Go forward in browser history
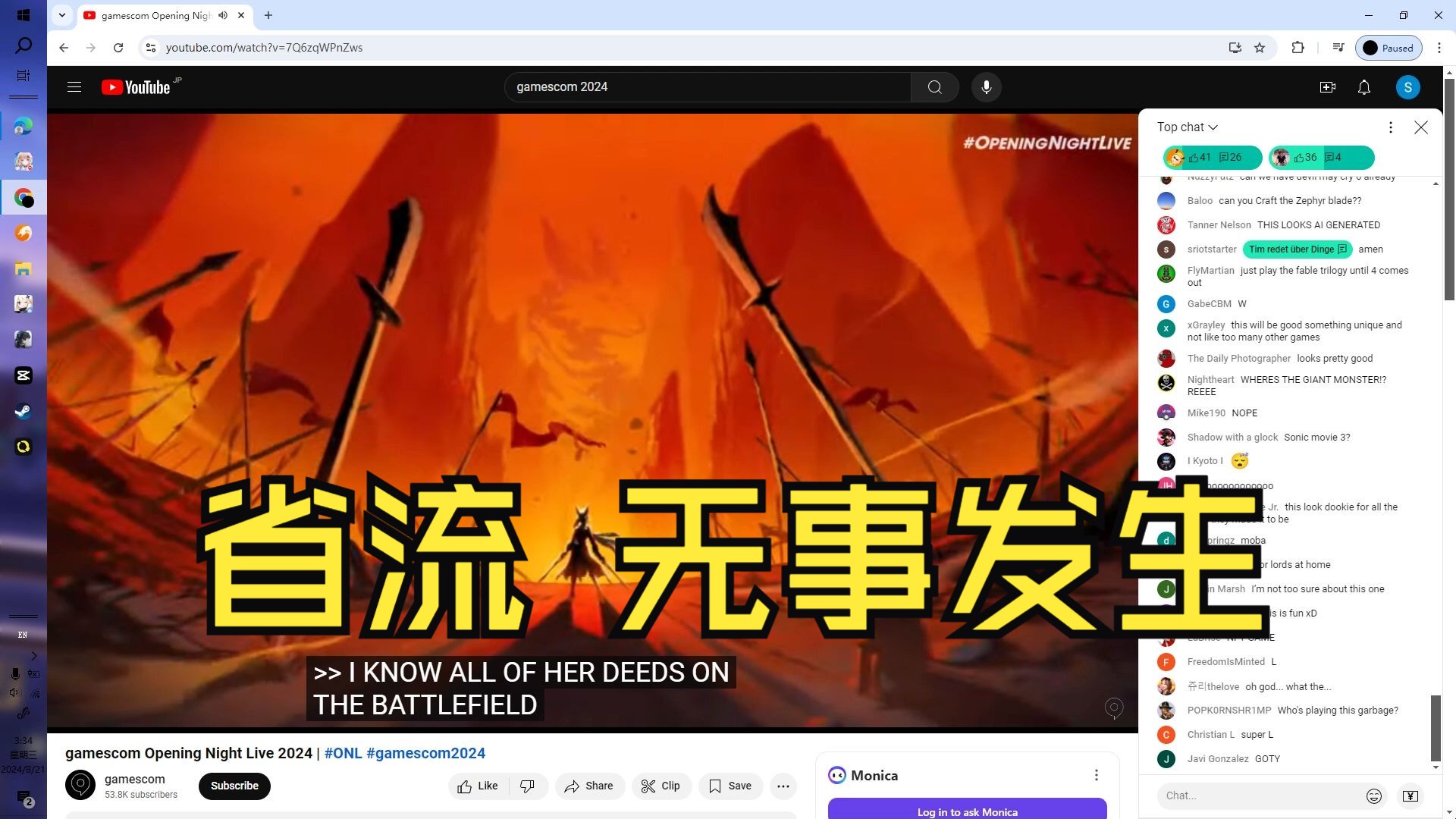 pos(91,48)
